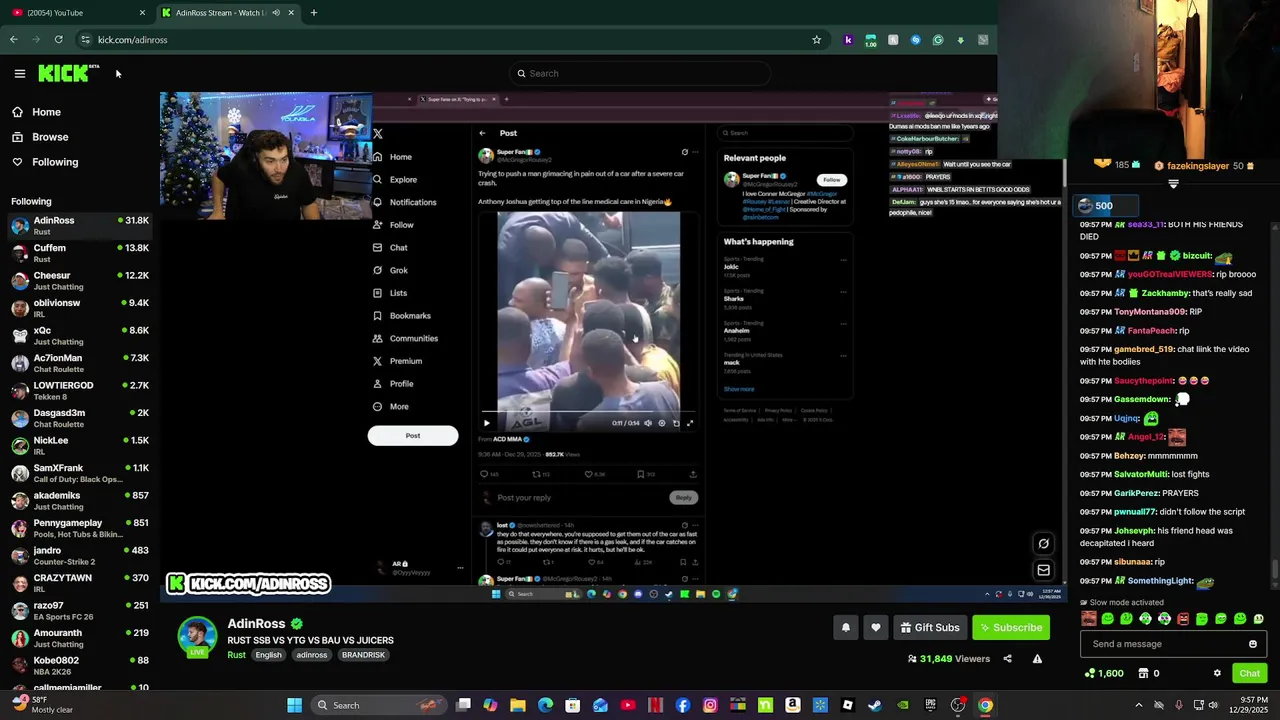
Task: Open the Kick sidebar hamburger menu
Action: (19, 73)
